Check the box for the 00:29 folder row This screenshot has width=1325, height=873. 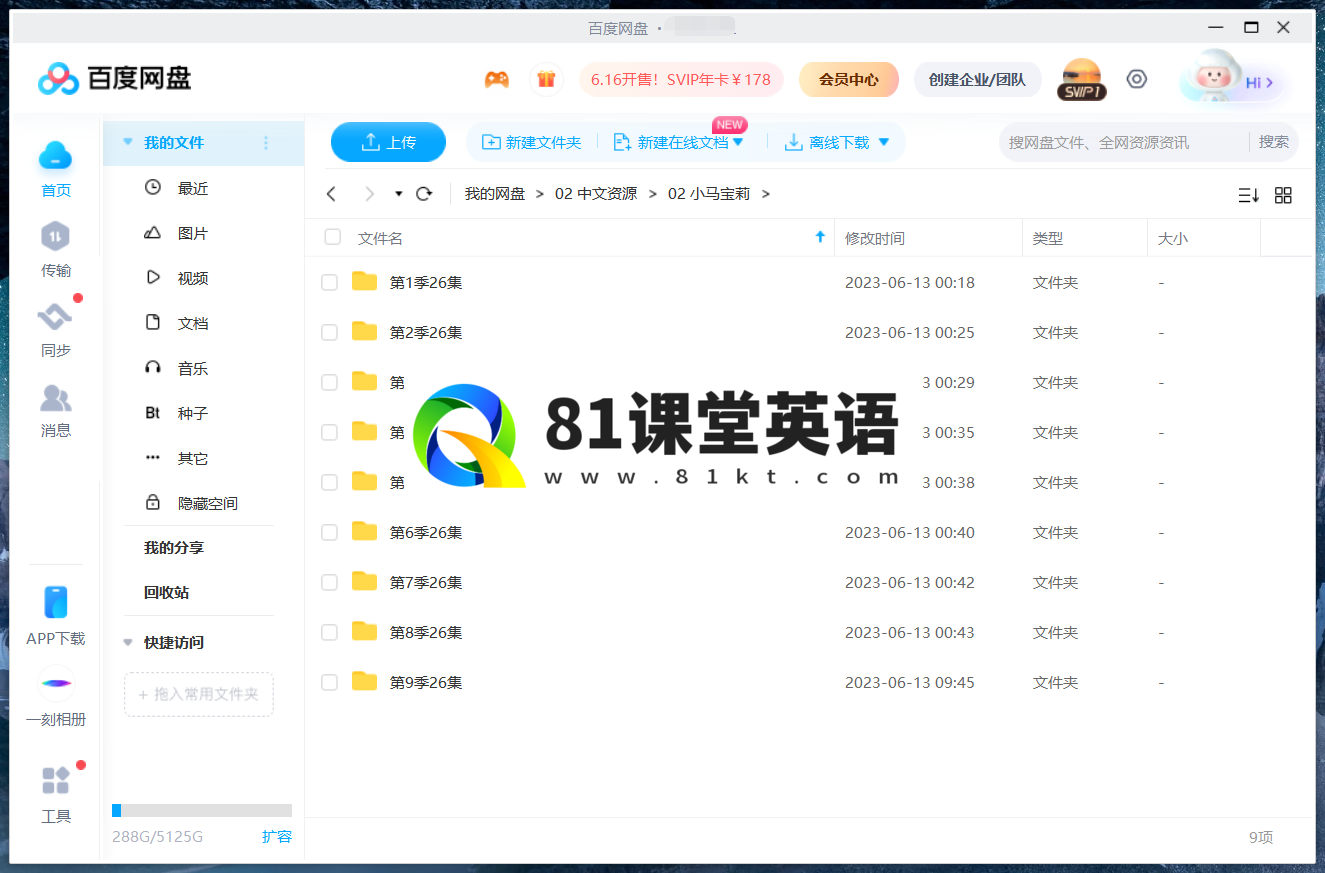click(x=329, y=383)
